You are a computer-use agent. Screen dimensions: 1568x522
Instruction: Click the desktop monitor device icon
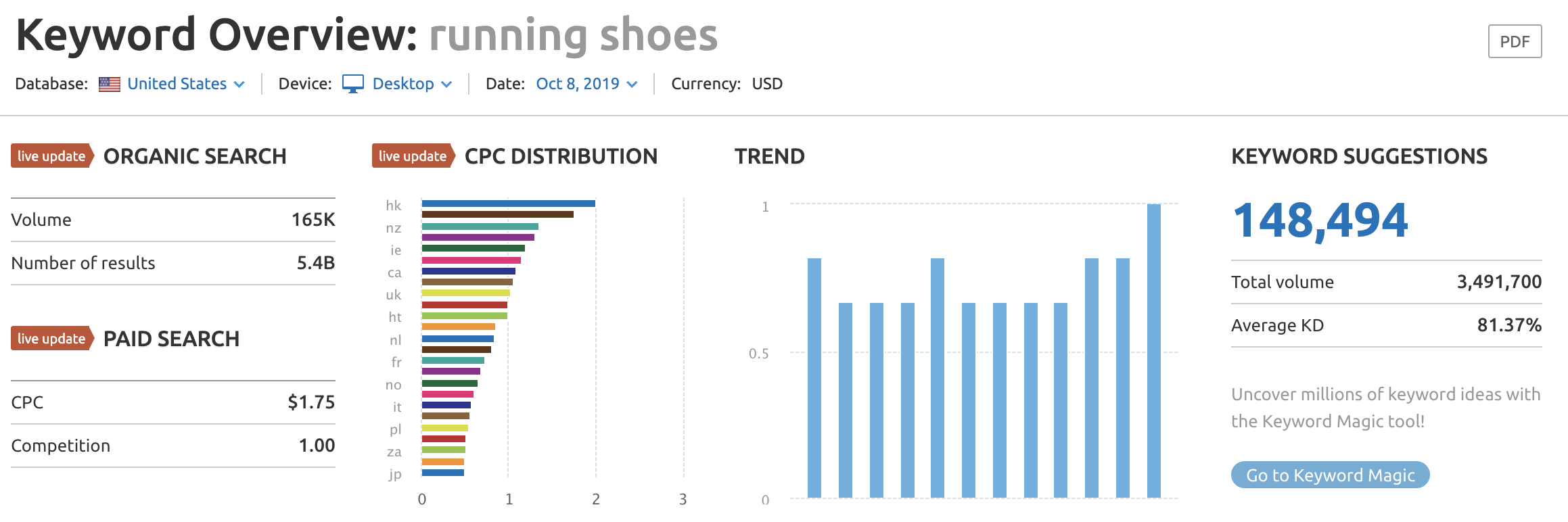coord(352,84)
